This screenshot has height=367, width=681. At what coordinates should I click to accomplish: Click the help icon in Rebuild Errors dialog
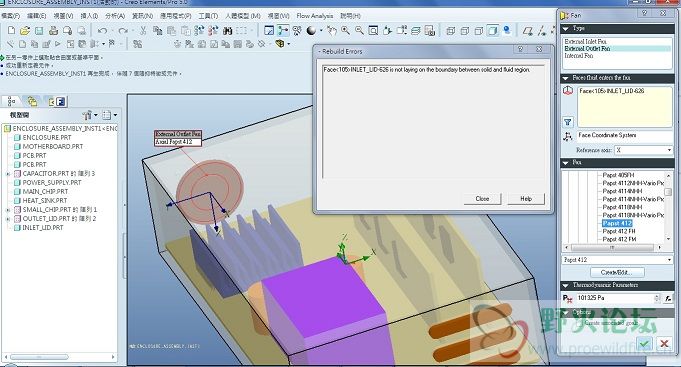(520, 49)
